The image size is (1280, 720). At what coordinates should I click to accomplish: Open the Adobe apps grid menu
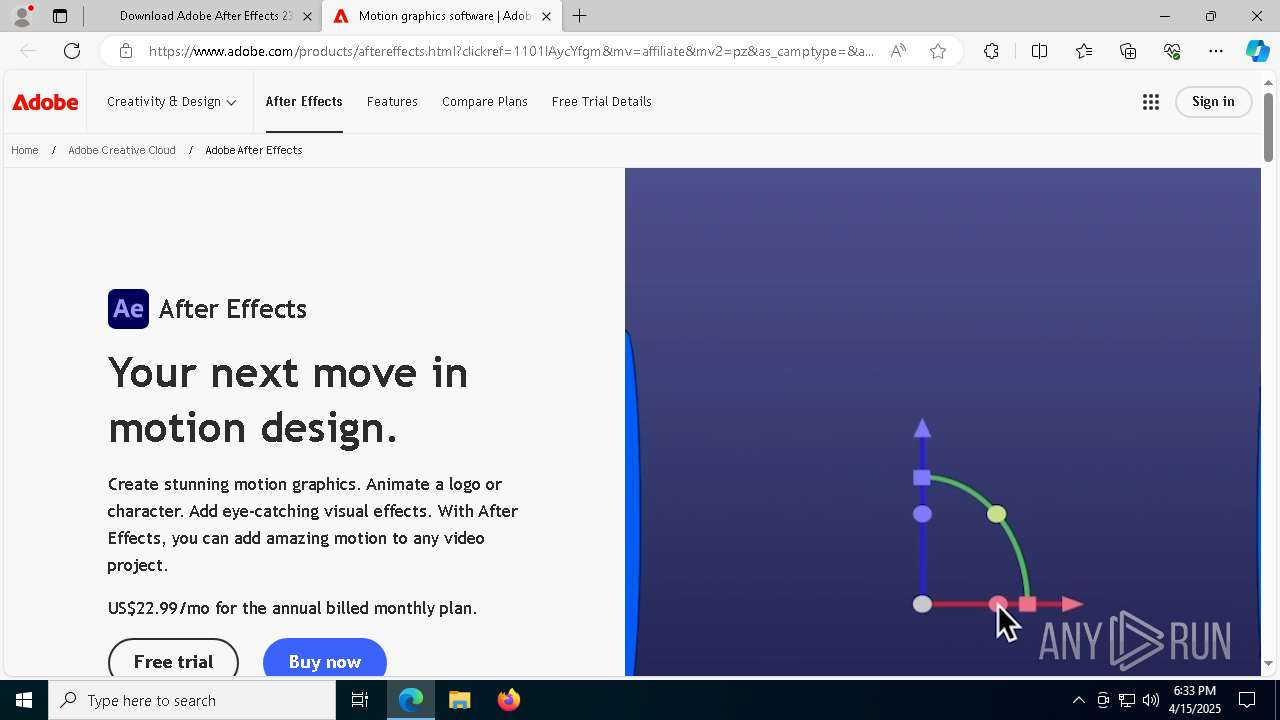click(1151, 102)
